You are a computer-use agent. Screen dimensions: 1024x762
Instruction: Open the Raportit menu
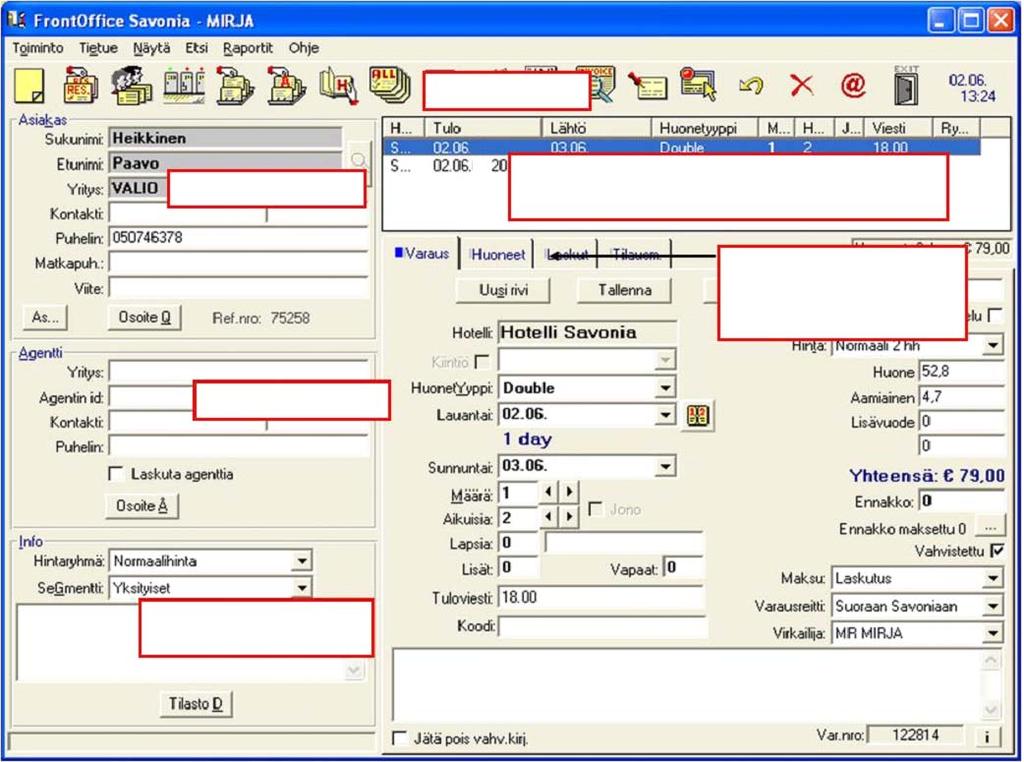tap(248, 48)
